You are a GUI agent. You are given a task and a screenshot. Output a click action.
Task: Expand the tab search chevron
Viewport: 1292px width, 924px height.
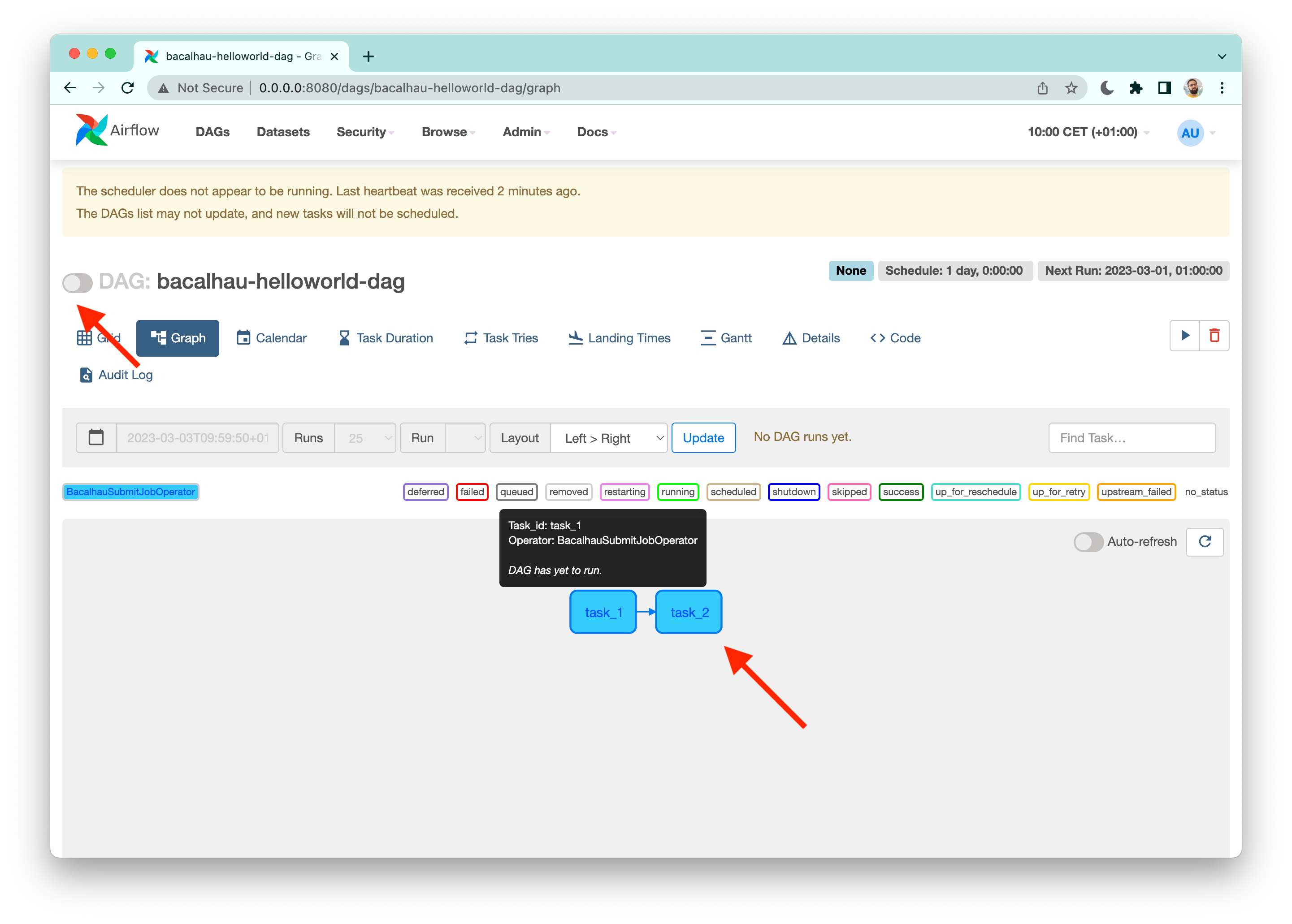1222,56
